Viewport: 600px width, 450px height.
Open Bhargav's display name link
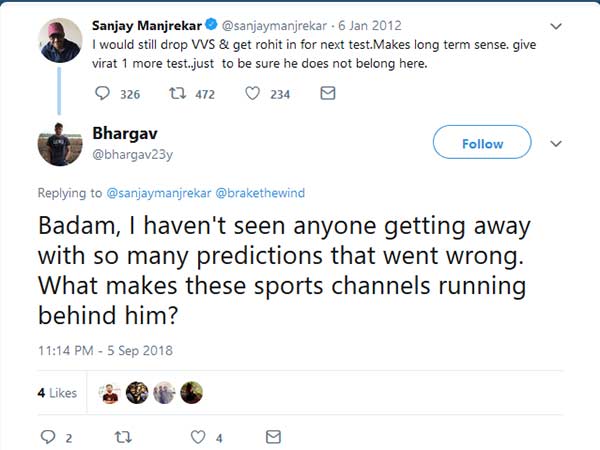pyautogui.click(x=125, y=134)
